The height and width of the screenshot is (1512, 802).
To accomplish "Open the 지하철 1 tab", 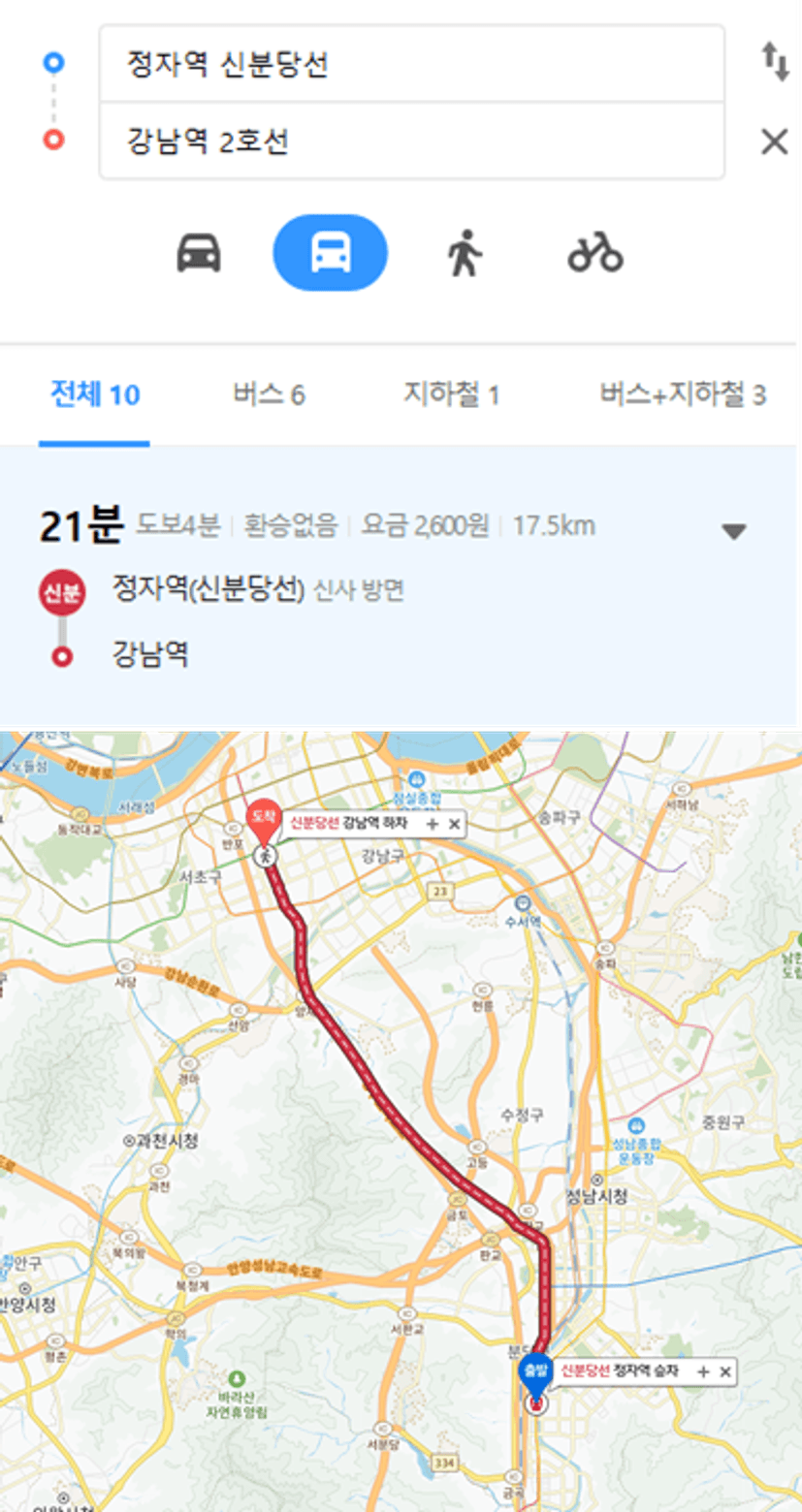I will (x=451, y=394).
